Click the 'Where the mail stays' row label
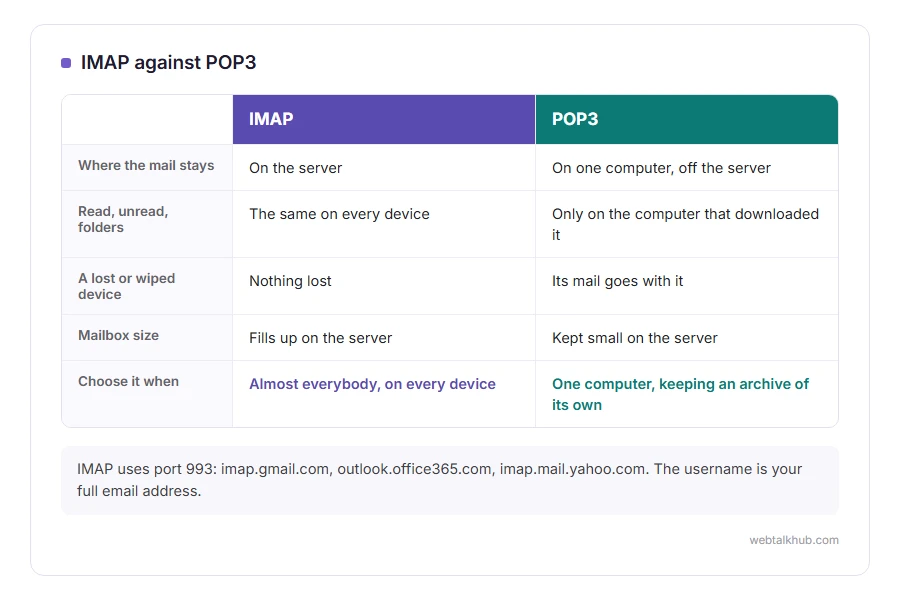 tap(146, 165)
